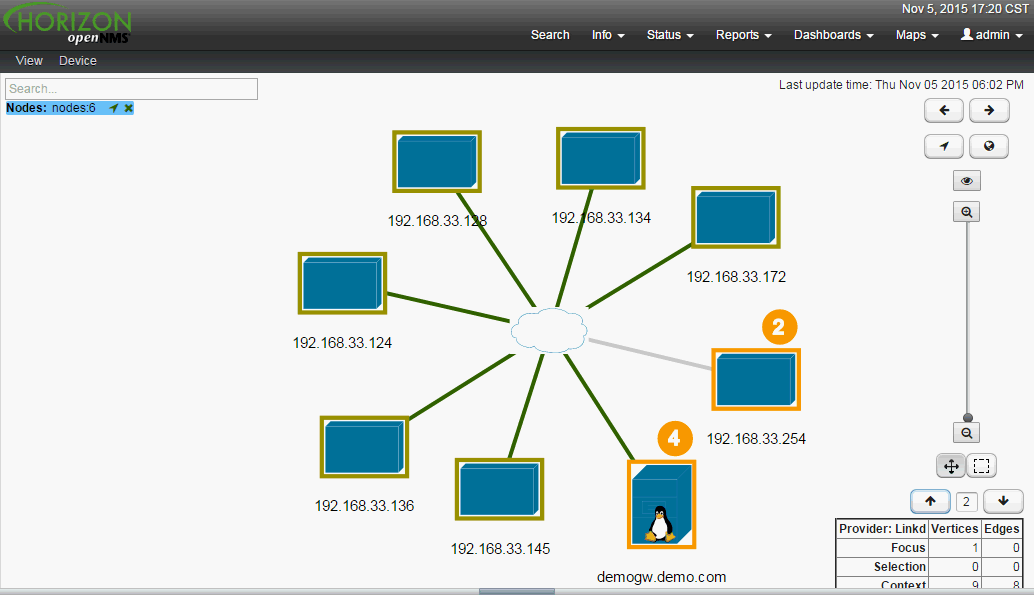The height and width of the screenshot is (595, 1034).
Task: Open the Status dropdown menu
Action: [670, 35]
